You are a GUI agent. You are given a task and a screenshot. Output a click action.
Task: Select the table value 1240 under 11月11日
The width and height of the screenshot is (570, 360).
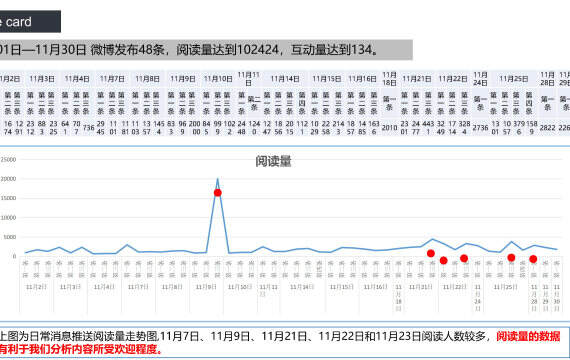click(x=254, y=128)
